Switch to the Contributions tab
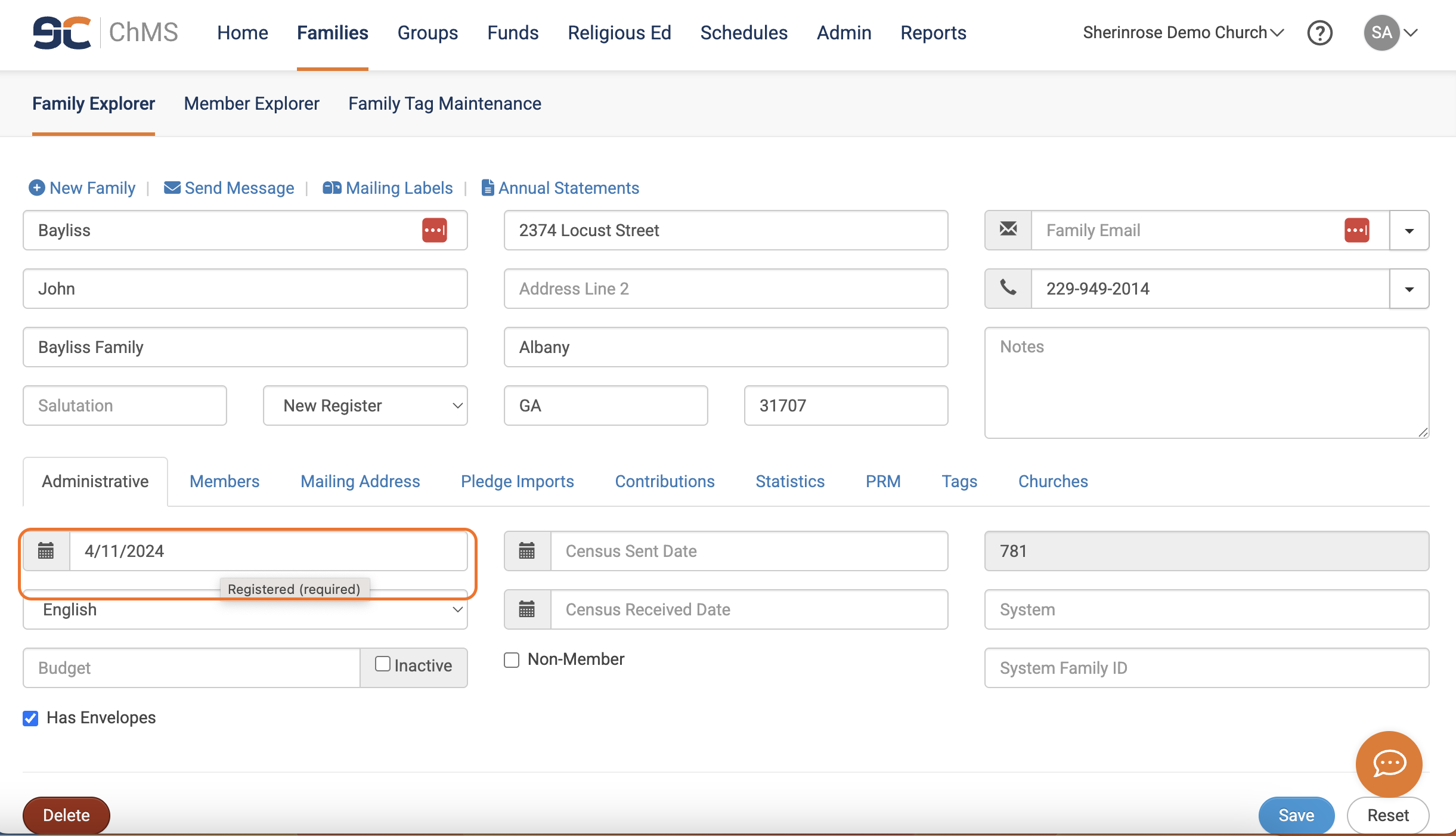The width and height of the screenshot is (1456, 836). point(664,481)
